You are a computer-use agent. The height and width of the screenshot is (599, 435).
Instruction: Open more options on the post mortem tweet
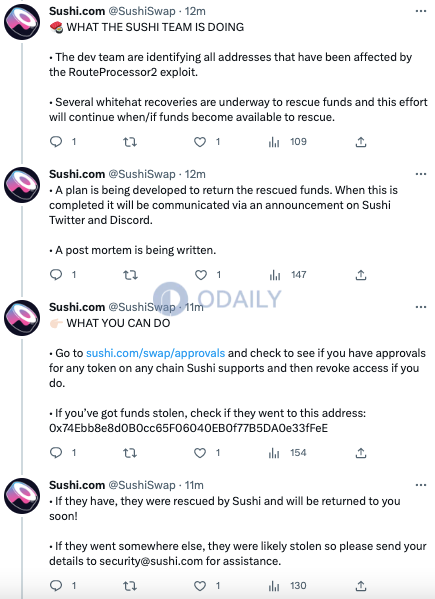click(x=421, y=174)
